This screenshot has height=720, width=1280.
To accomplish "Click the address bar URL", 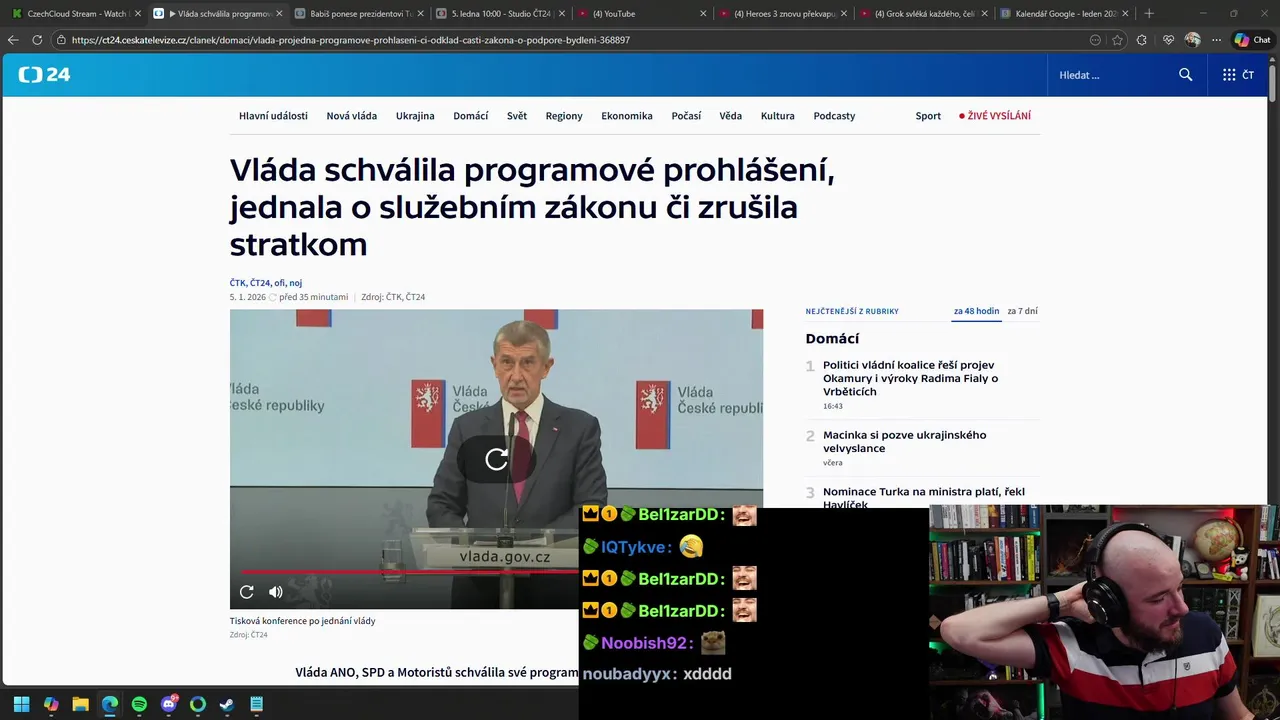I will (350, 40).
